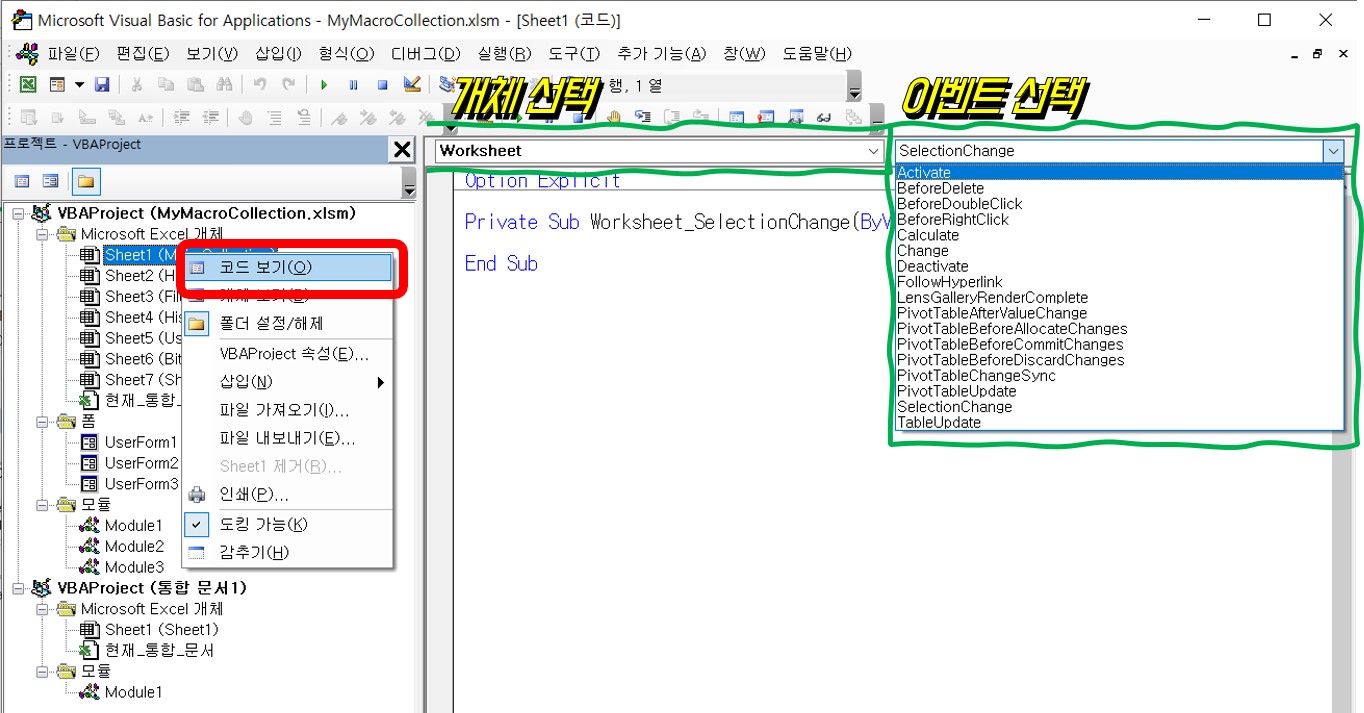Click the Uncomment Block icon
The height and width of the screenshot is (713, 1364).
pos(304,118)
